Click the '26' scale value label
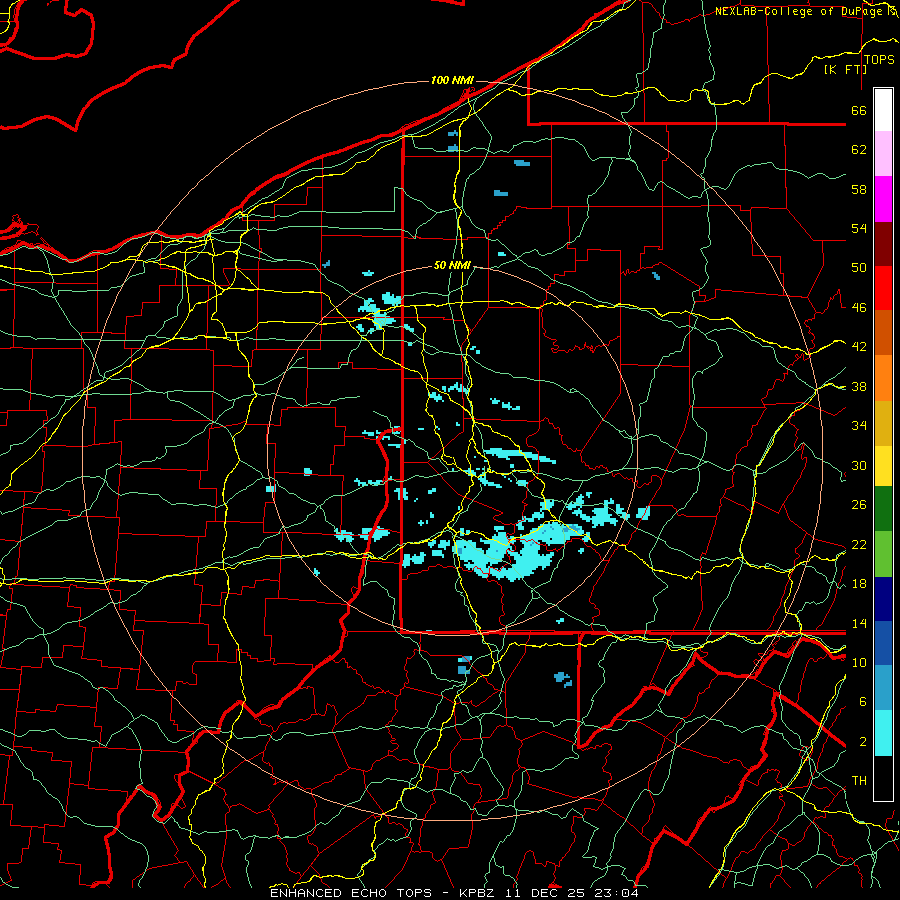Viewport: 900px width, 900px height. (x=859, y=505)
